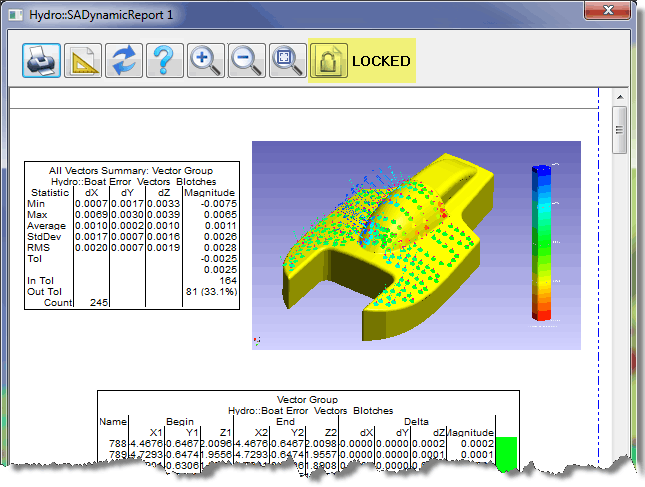Click the Tol row label

tap(35, 259)
